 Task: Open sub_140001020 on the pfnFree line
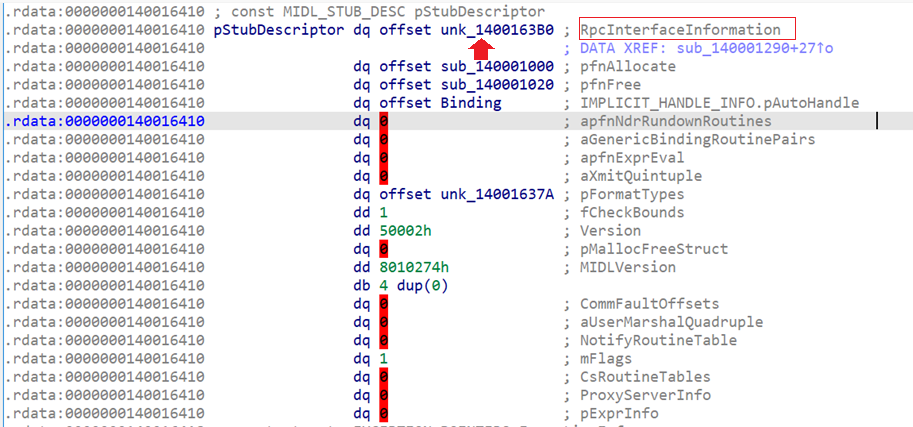tap(496, 85)
